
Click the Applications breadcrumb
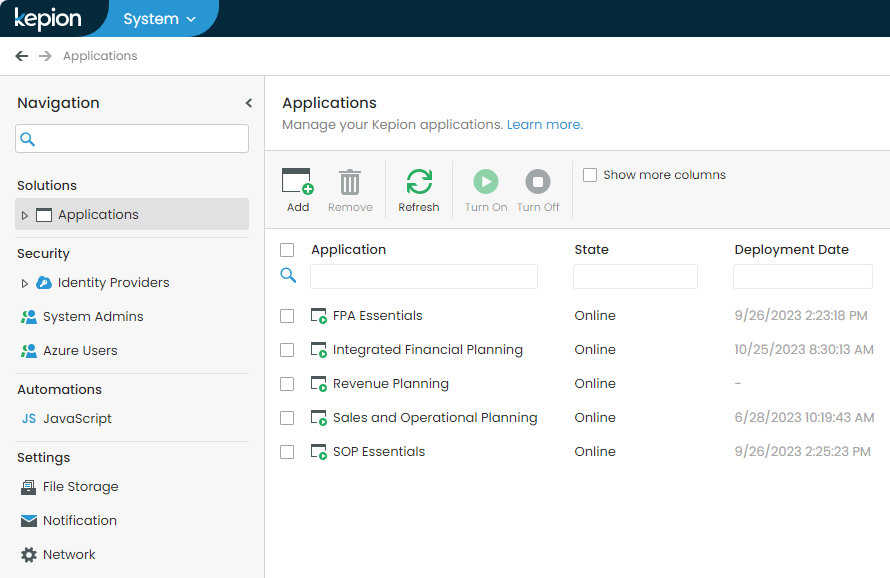coord(100,56)
